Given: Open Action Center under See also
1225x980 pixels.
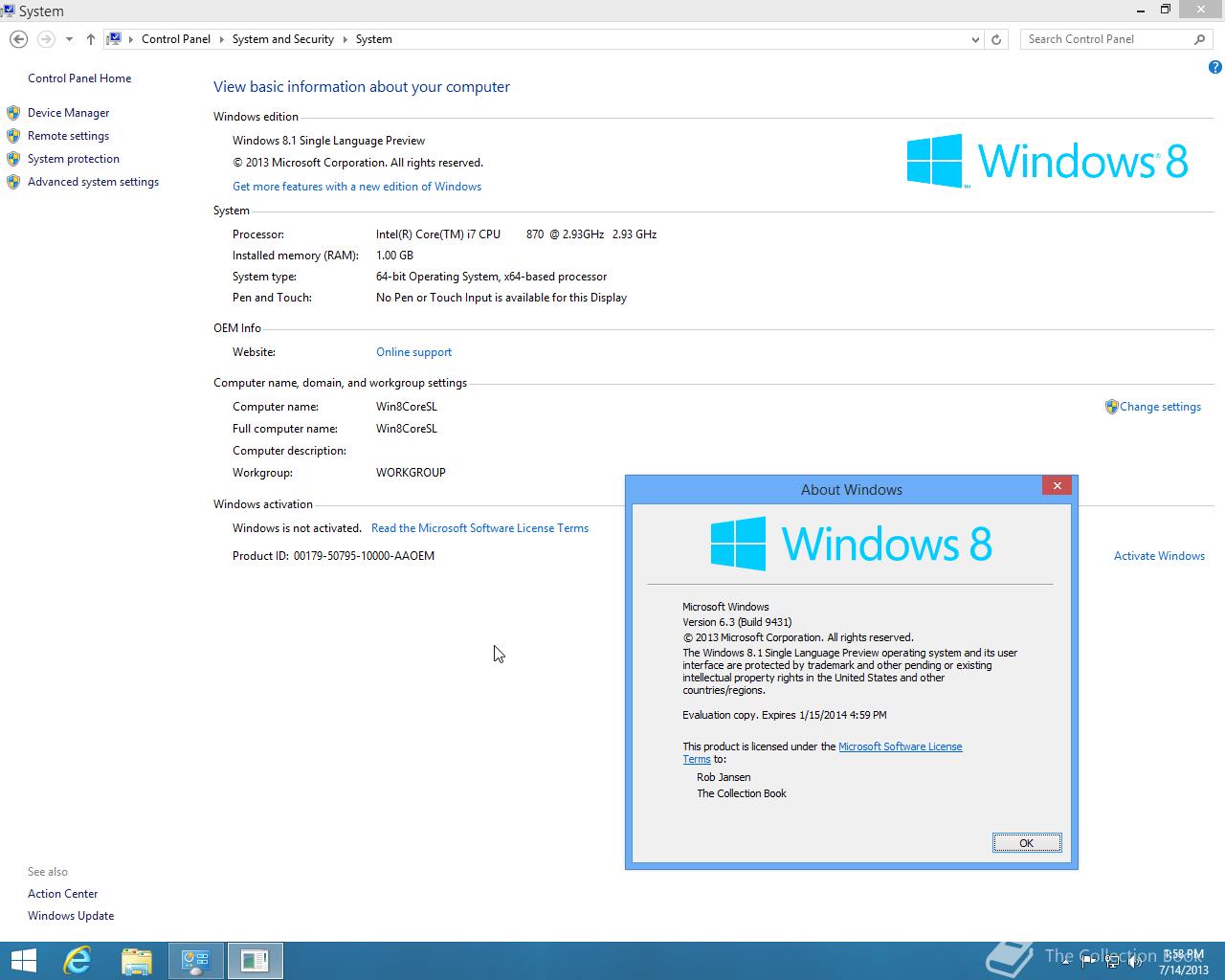Looking at the screenshot, I should click(63, 894).
